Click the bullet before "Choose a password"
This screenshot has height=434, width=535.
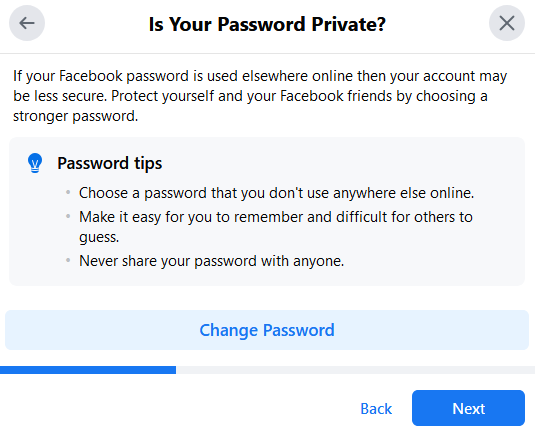pyautogui.click(x=68, y=192)
